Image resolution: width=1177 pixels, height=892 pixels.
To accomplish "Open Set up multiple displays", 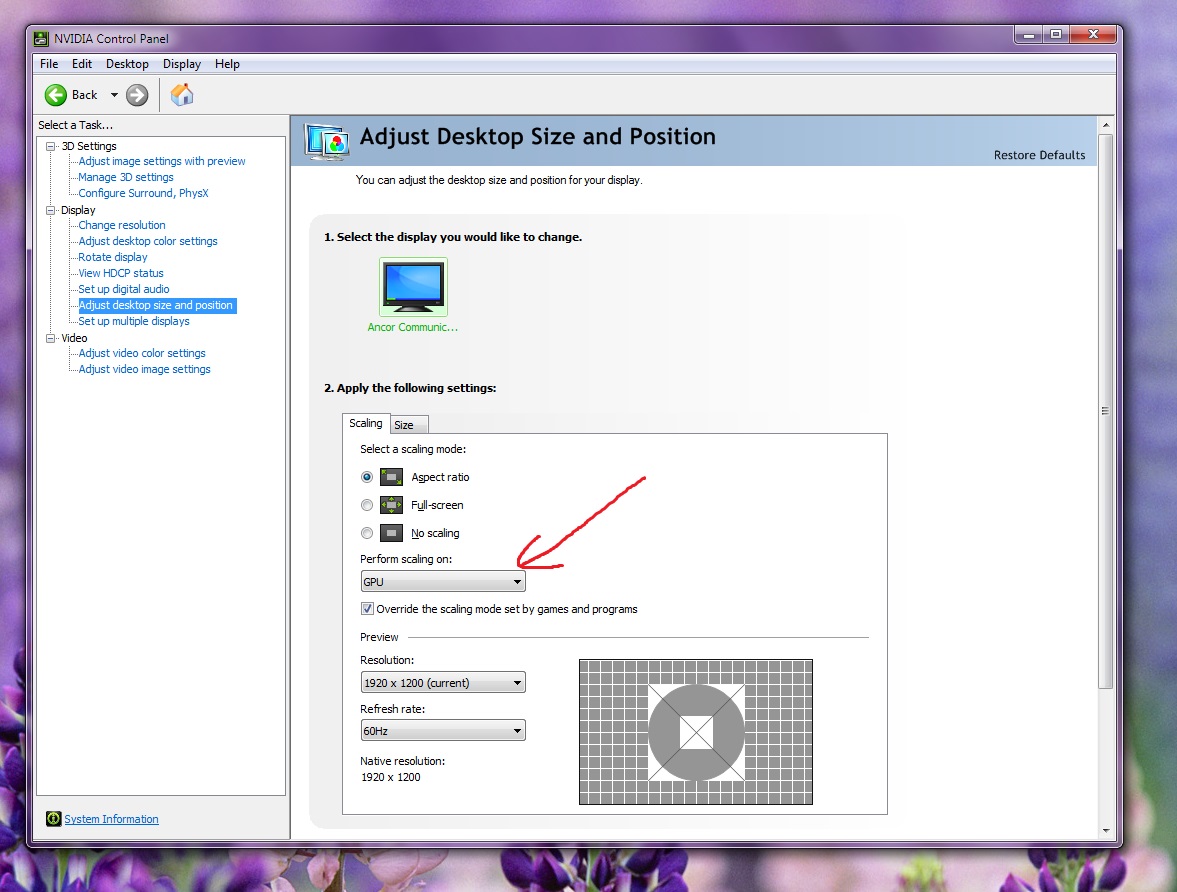I will point(134,321).
